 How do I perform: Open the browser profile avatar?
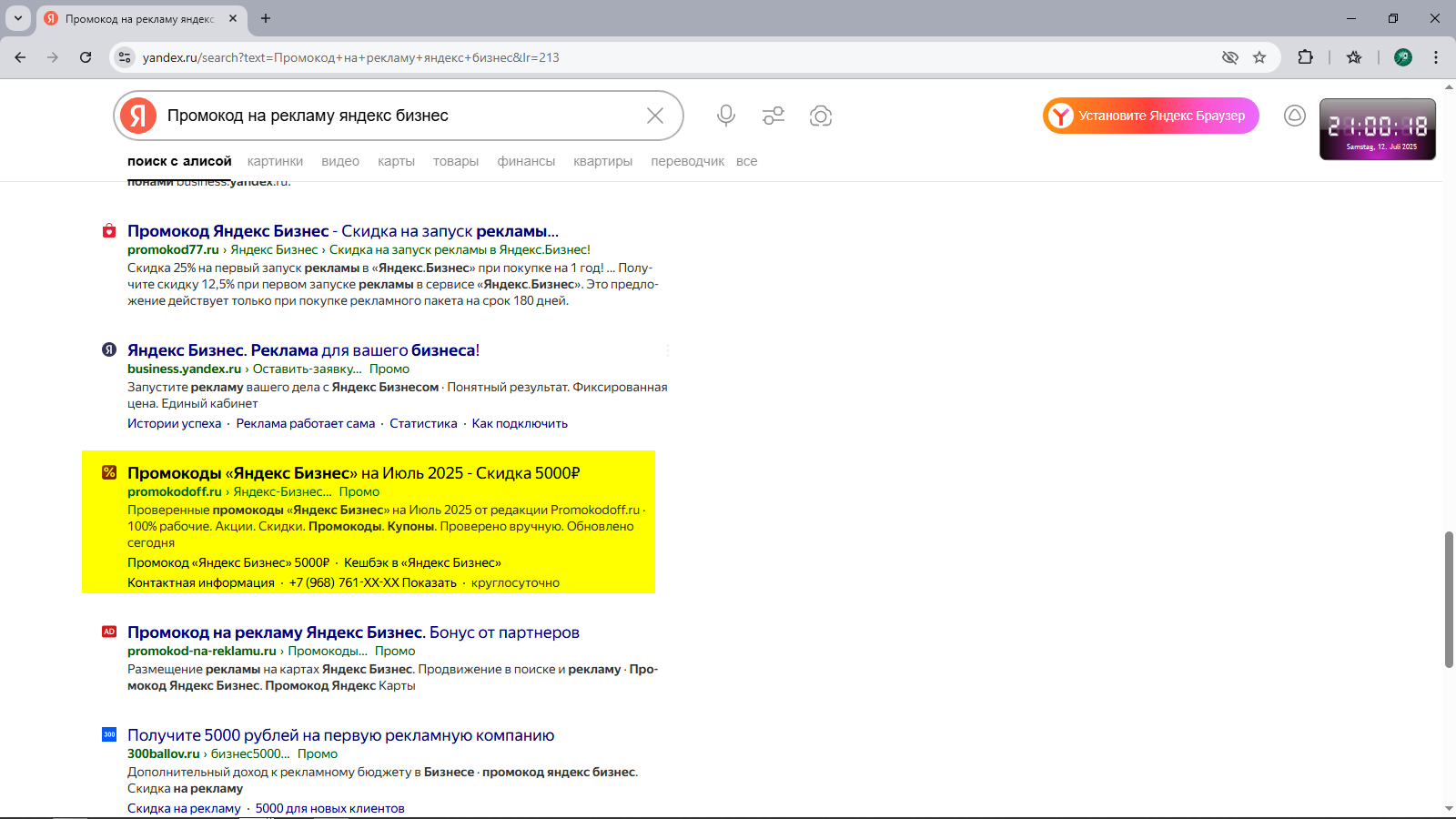[x=1403, y=57]
